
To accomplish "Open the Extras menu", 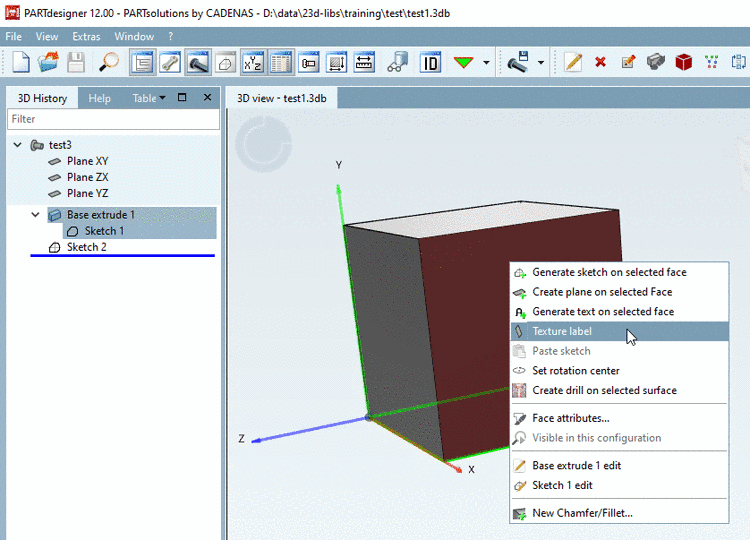I will pyautogui.click(x=86, y=36).
